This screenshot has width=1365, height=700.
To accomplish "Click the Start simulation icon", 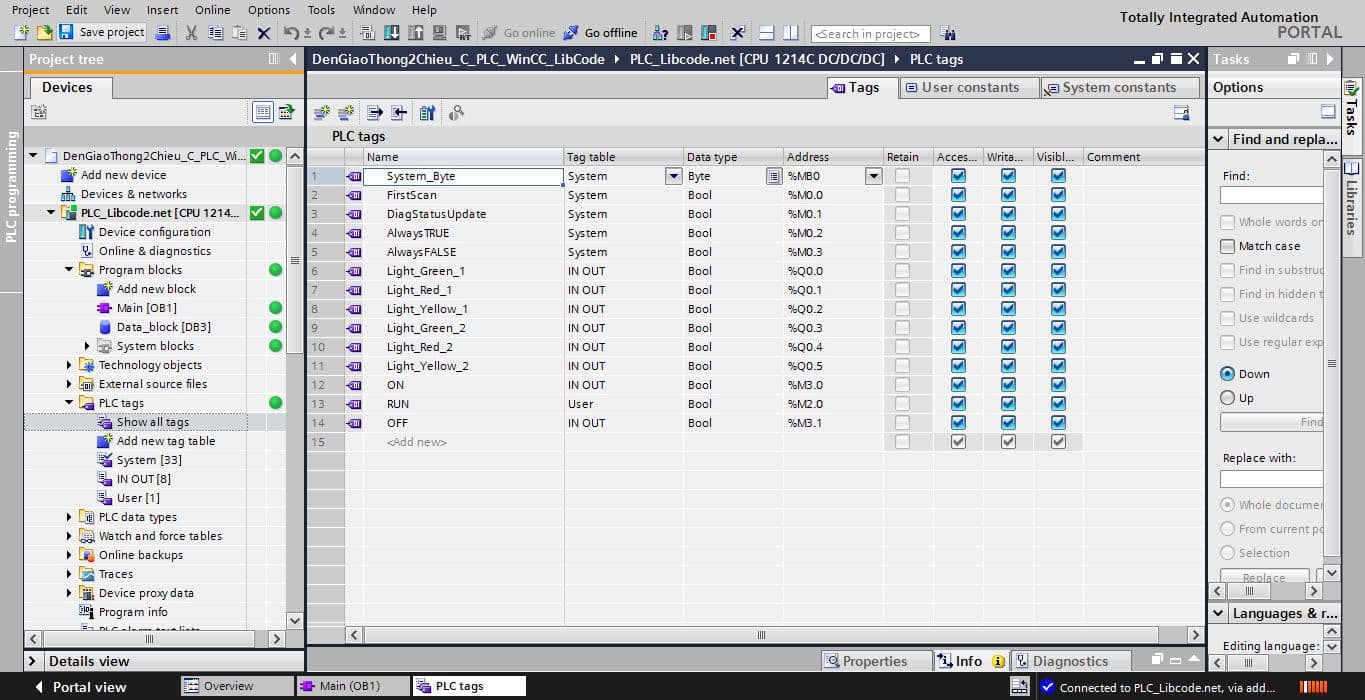I will (439, 33).
